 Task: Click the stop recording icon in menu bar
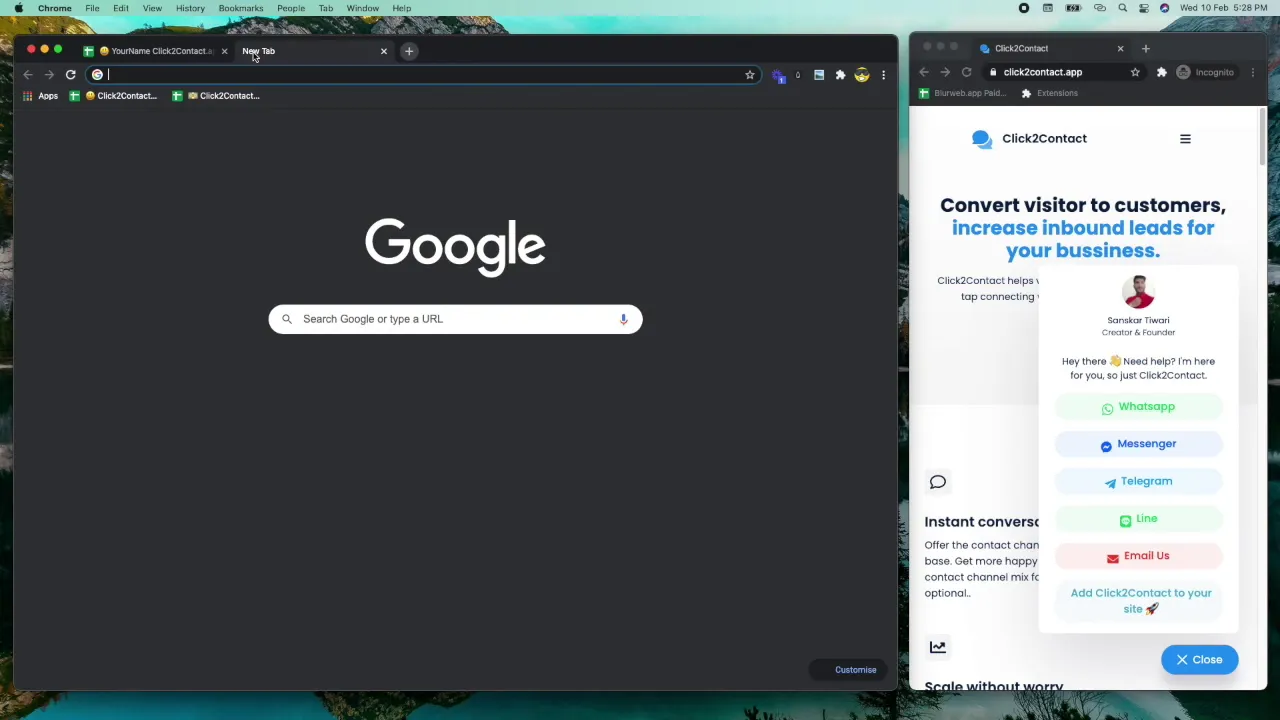(1024, 8)
